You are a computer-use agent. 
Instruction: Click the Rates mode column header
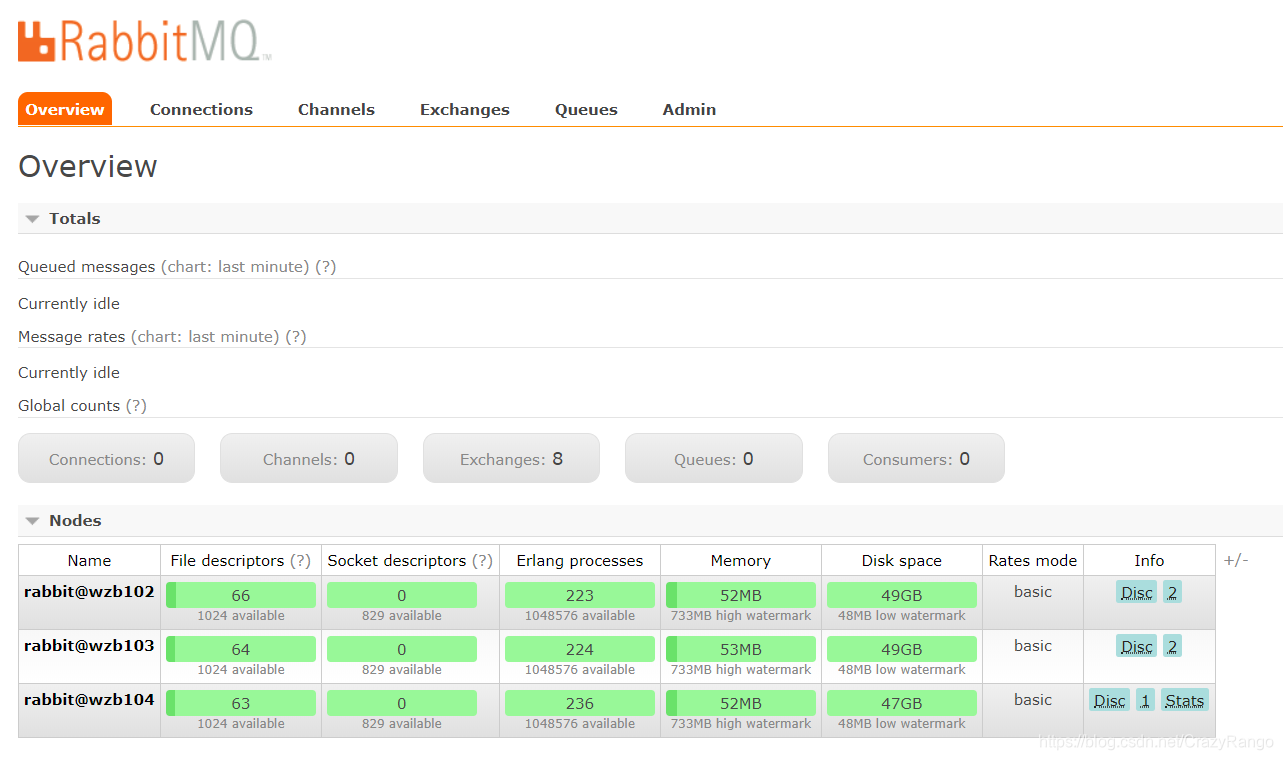(x=1033, y=561)
